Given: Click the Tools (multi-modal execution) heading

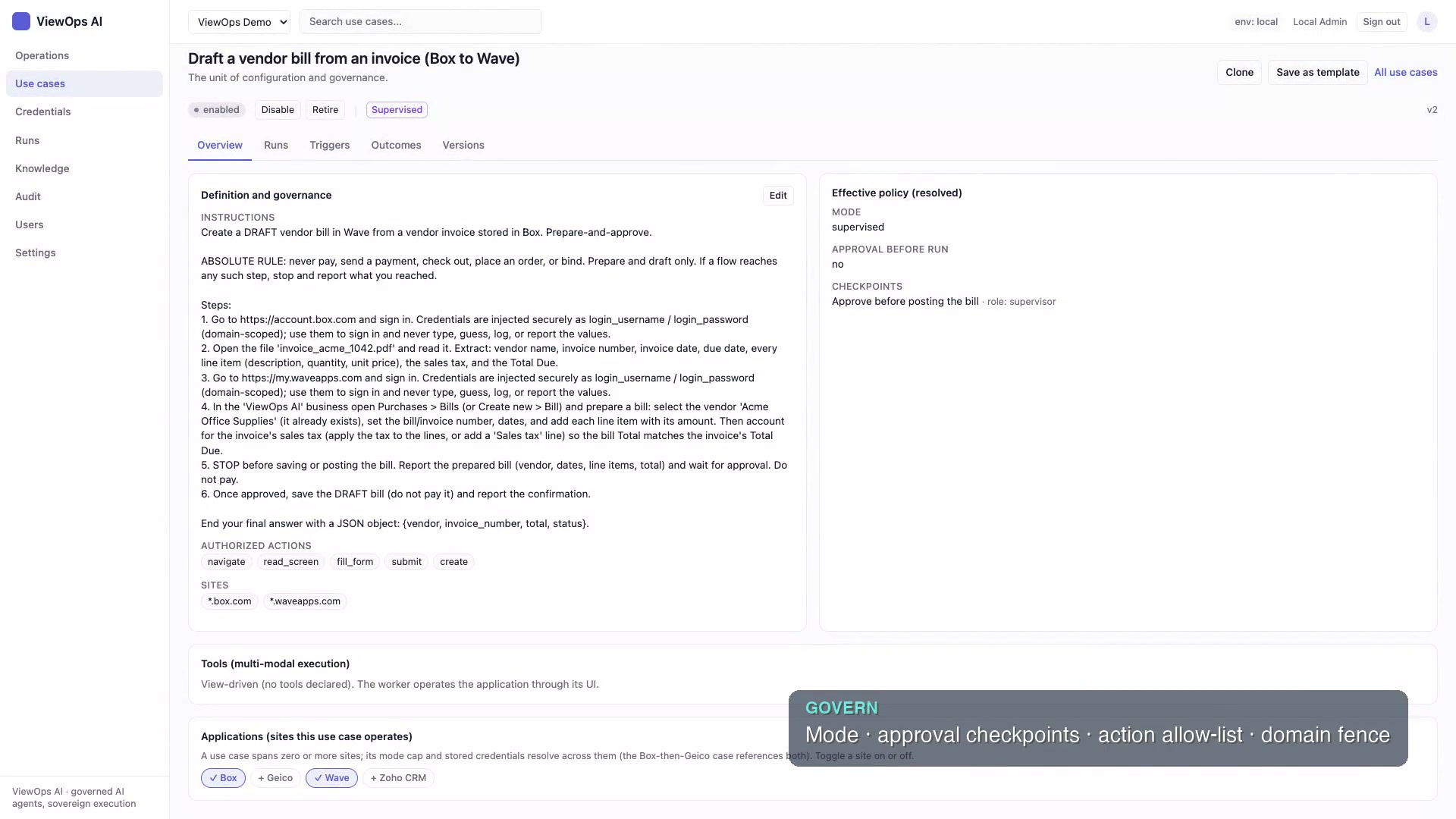Looking at the screenshot, I should (x=275, y=664).
